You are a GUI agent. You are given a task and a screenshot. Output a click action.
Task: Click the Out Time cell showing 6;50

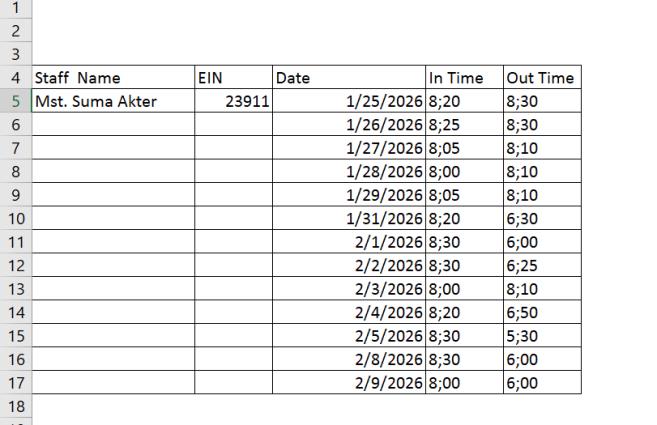coord(541,312)
